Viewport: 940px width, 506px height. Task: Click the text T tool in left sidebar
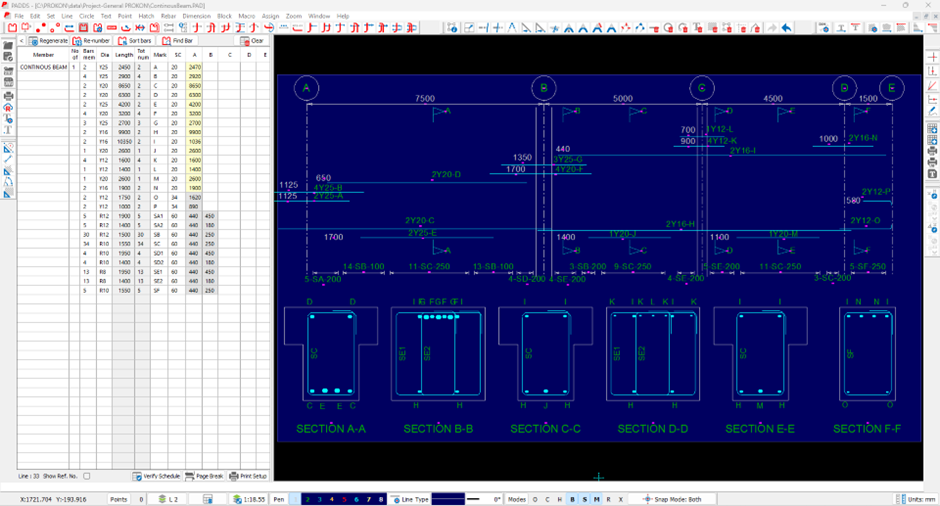coord(8,130)
